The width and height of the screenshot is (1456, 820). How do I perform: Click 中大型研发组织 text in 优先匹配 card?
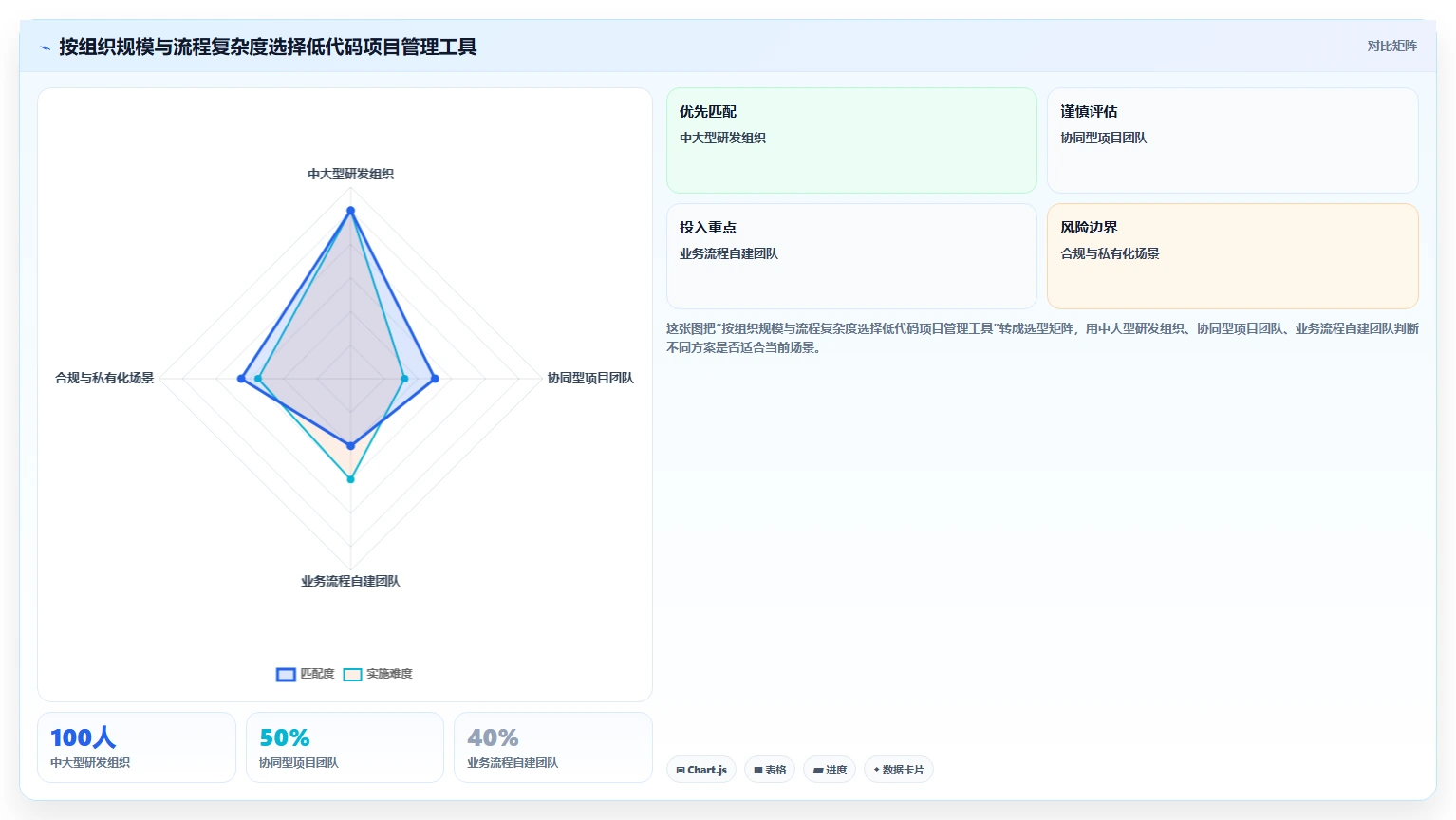[722, 138]
